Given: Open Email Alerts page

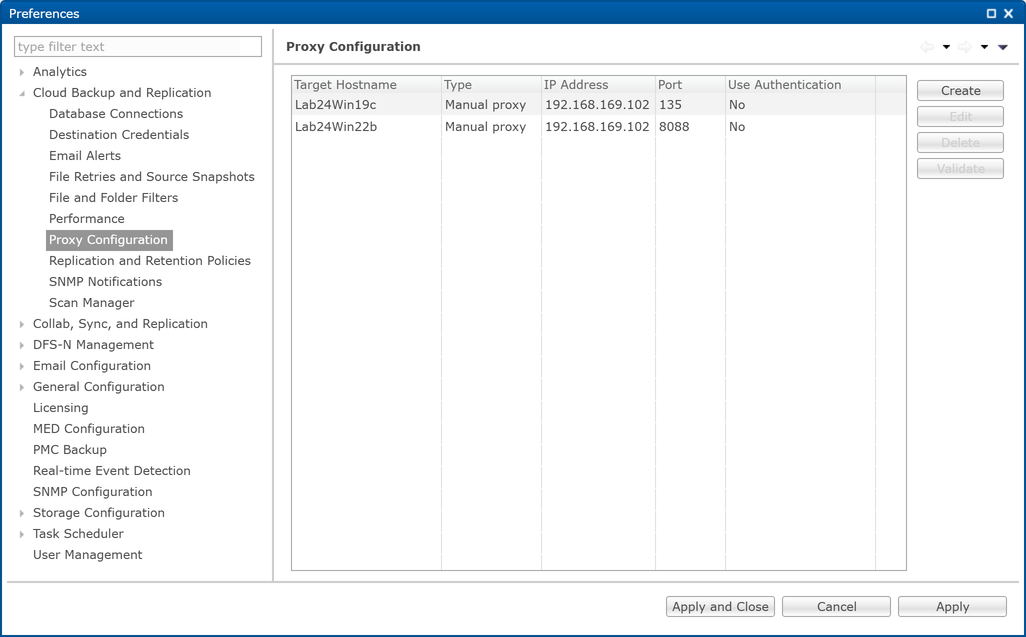Looking at the screenshot, I should point(85,156).
